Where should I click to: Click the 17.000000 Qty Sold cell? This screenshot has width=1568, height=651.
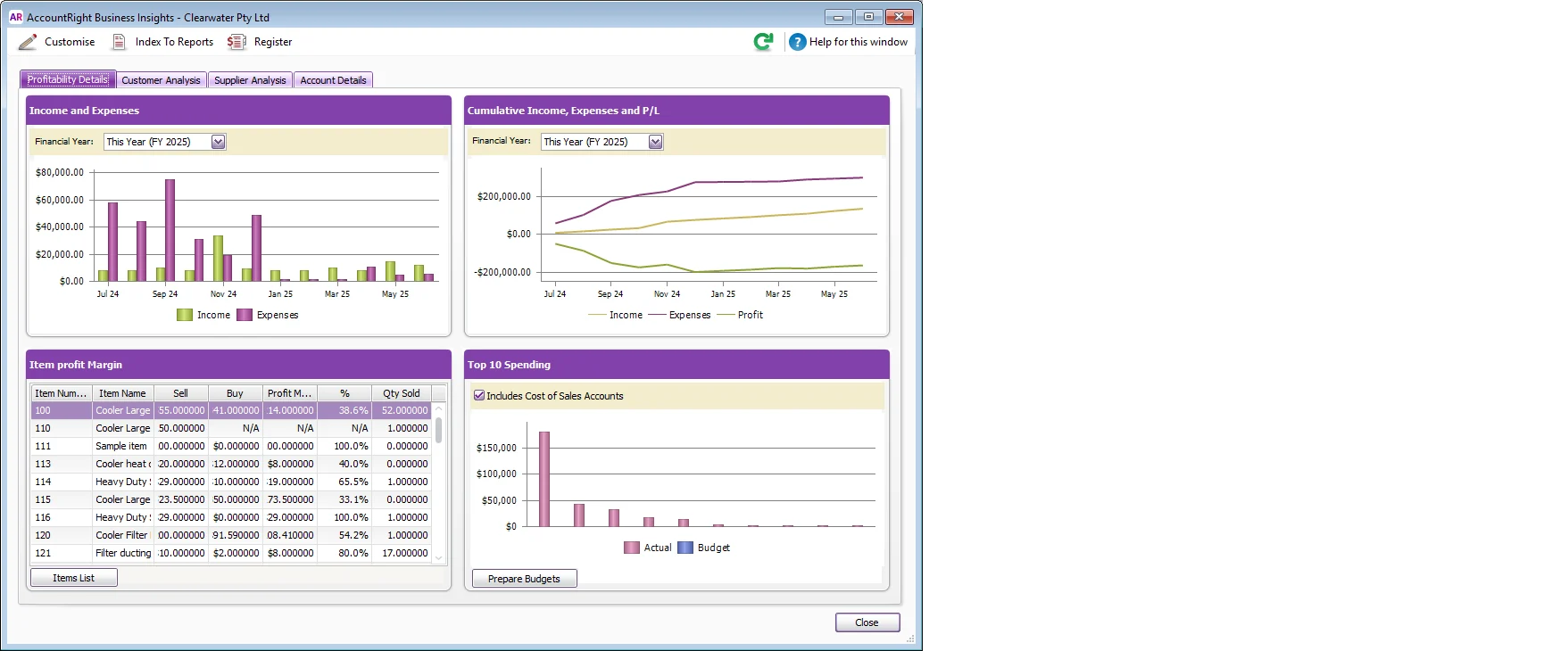pyautogui.click(x=402, y=553)
